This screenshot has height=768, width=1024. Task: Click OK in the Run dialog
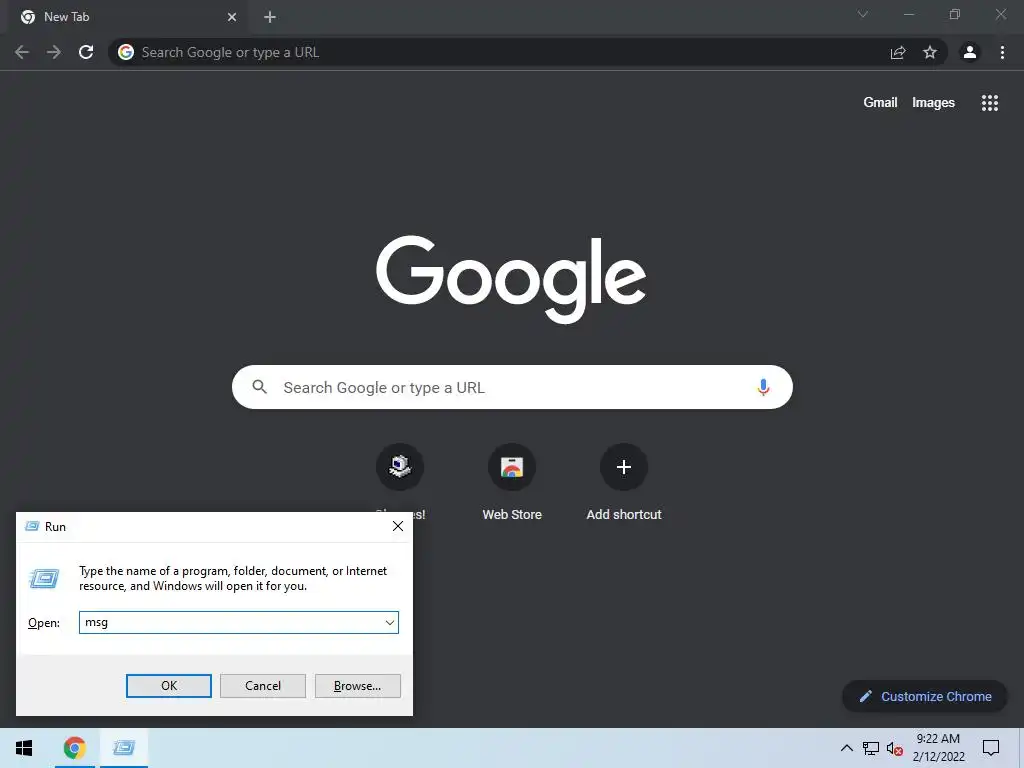168,686
